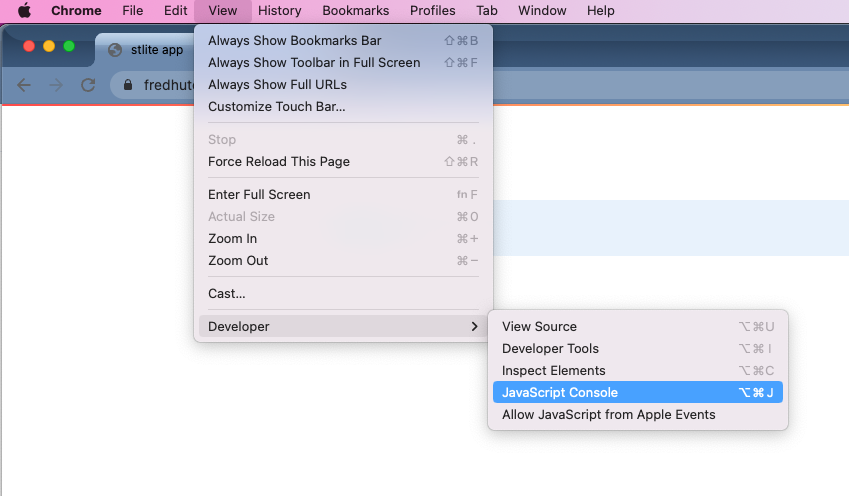Image resolution: width=849 pixels, height=496 pixels.
Task: Choose View Source from submenu
Action: pos(539,327)
